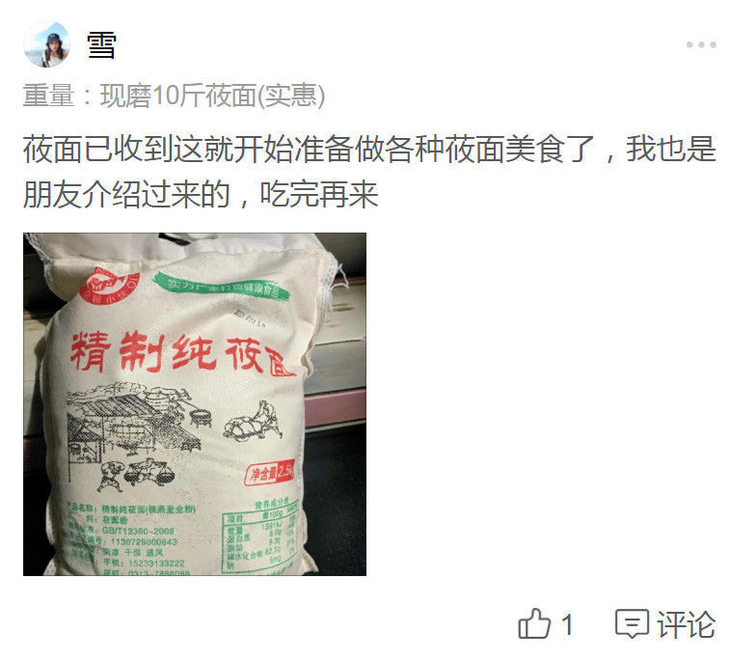The image size is (730, 661).
Task: Click the red 精制纯莜面 title on the photo
Action: [x=182, y=354]
